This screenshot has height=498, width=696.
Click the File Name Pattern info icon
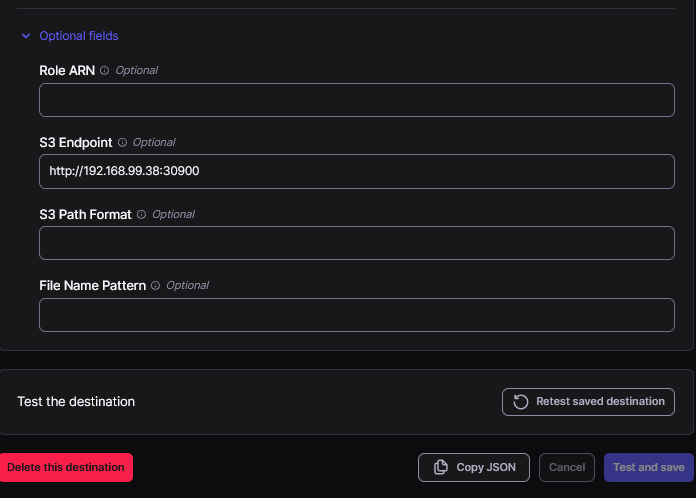click(156, 286)
